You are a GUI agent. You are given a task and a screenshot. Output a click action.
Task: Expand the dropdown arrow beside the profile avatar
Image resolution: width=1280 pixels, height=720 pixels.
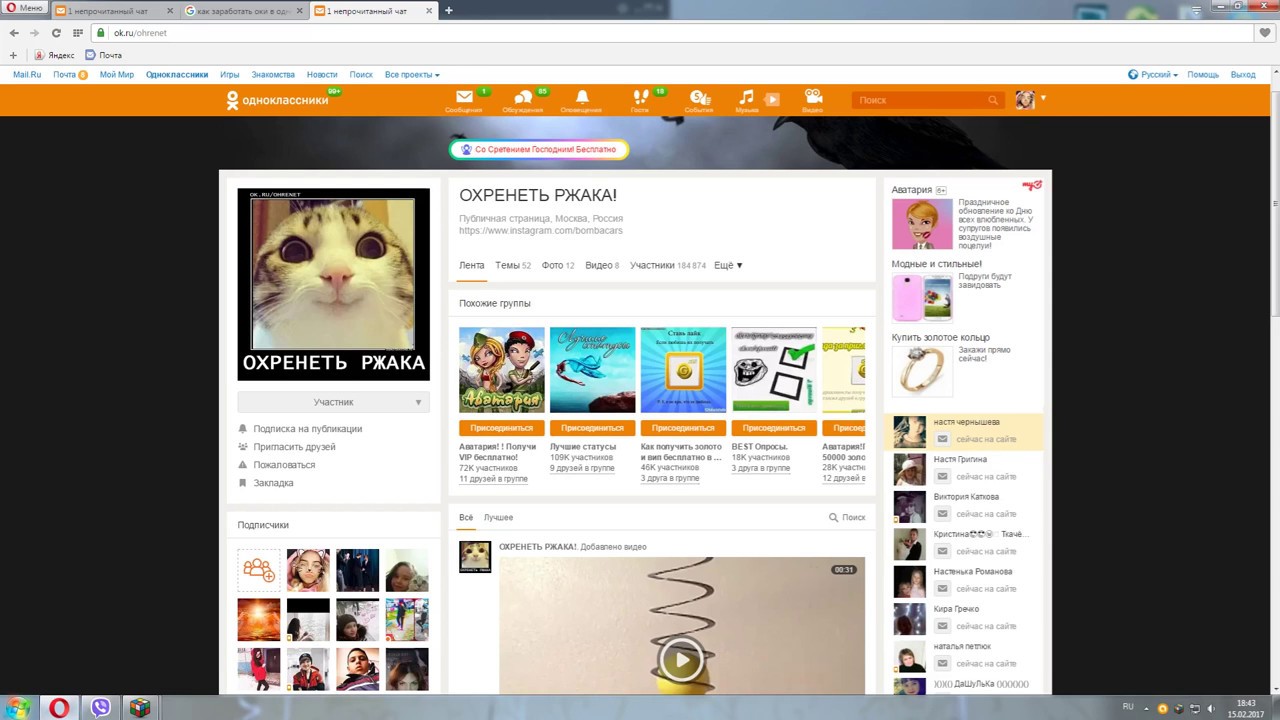pyautogui.click(x=1043, y=98)
